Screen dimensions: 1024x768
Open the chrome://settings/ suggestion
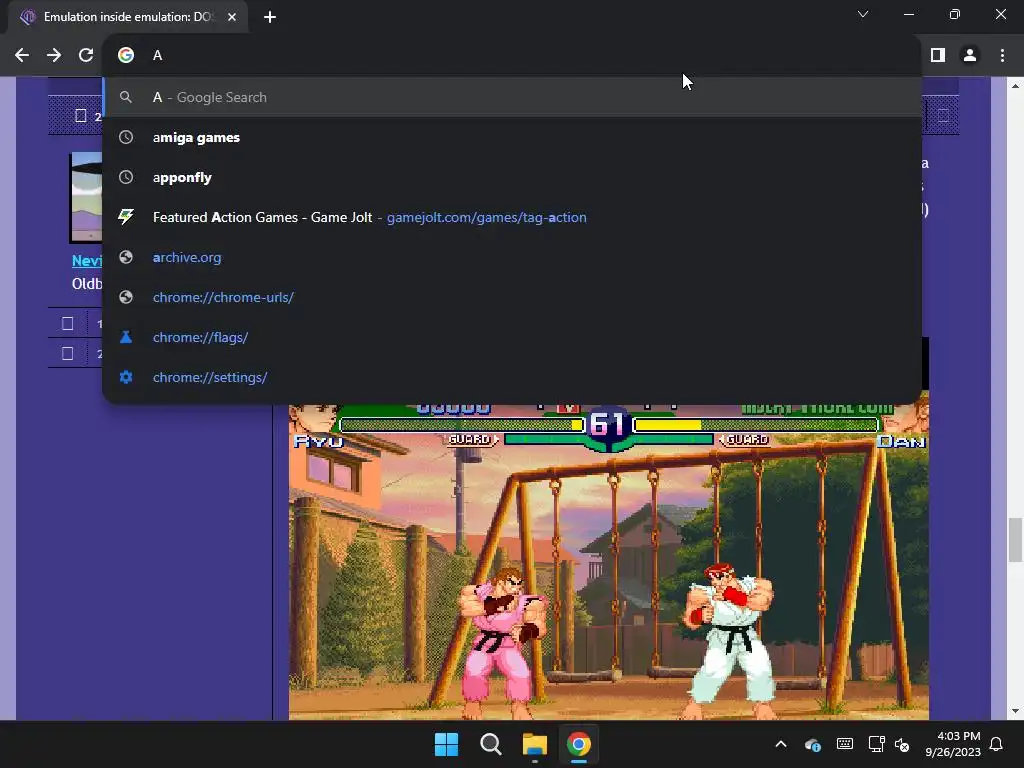[x=512, y=377]
